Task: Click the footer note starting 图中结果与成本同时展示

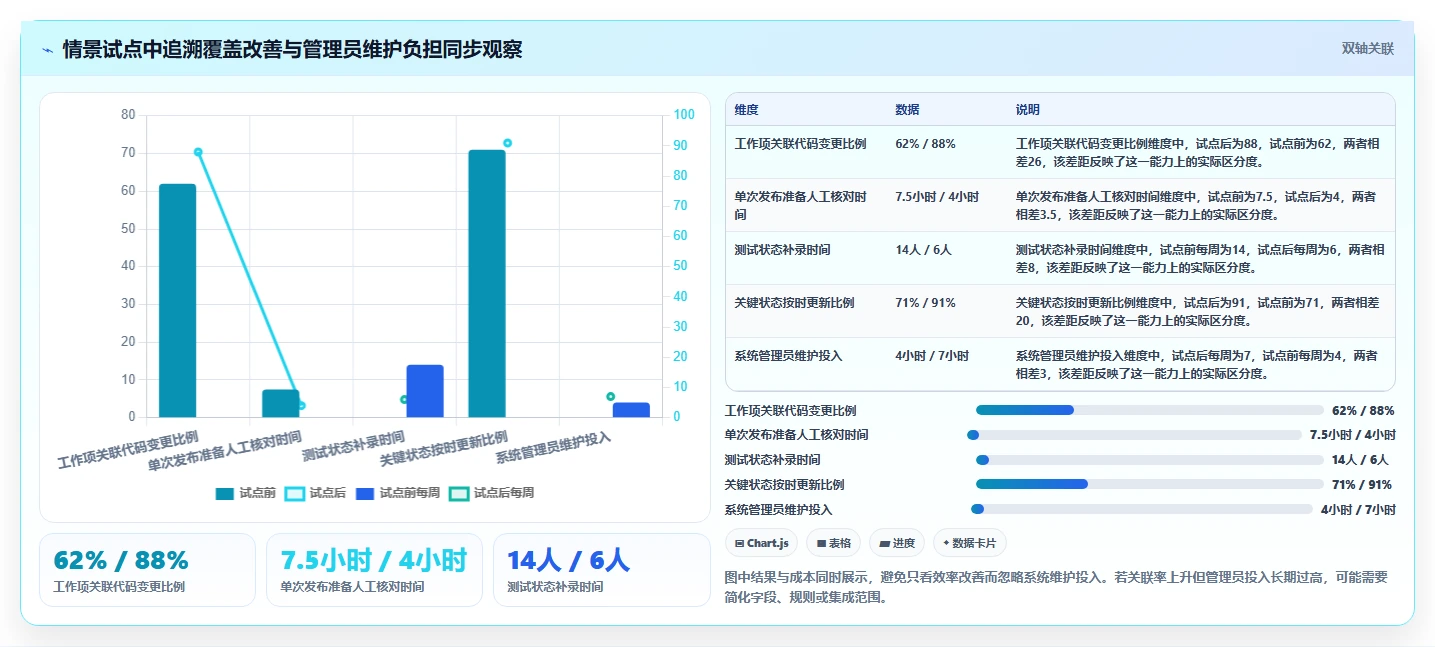Action: pos(1056,587)
